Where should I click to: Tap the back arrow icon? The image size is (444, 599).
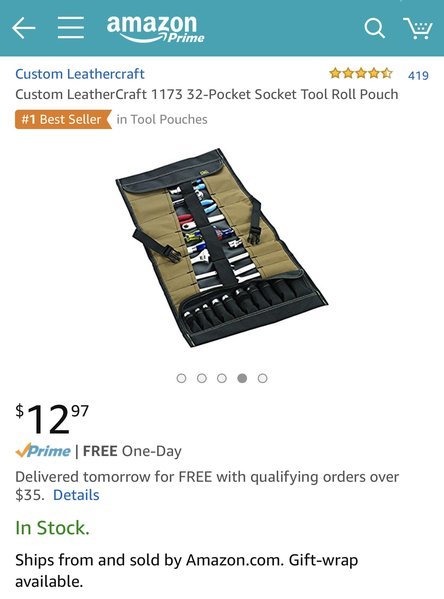click(24, 28)
